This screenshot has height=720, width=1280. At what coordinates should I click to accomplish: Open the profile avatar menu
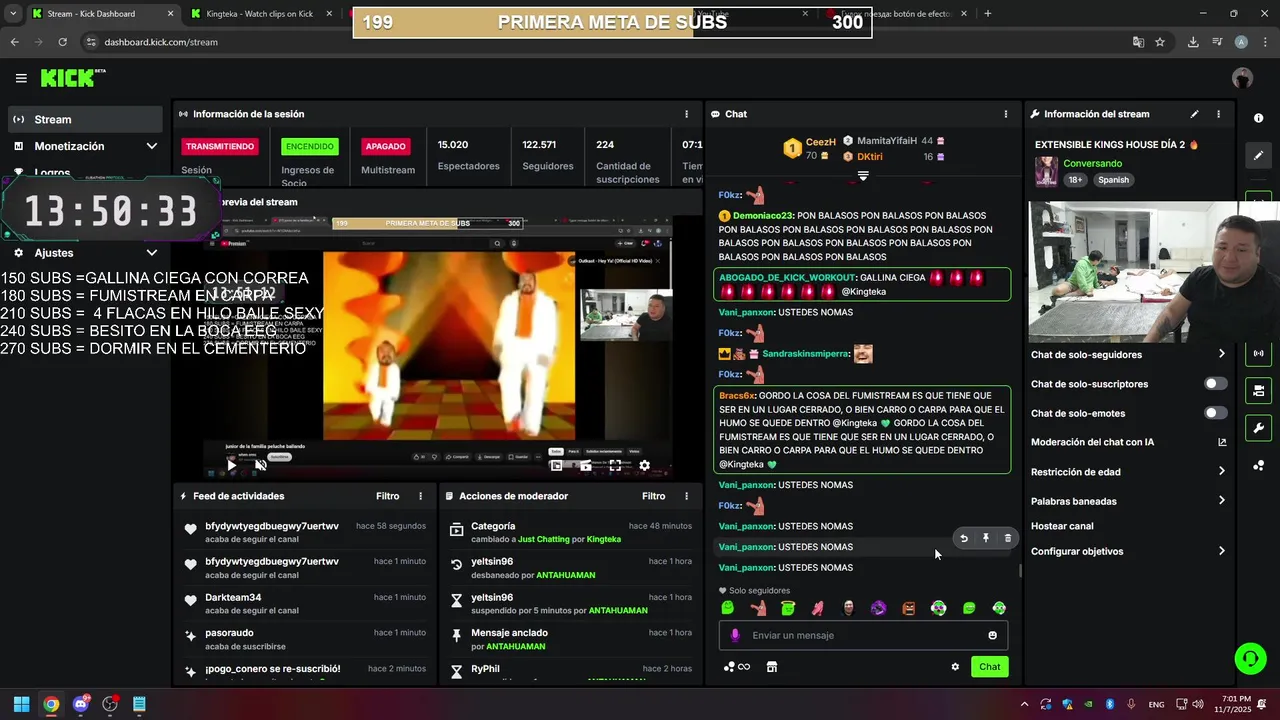pyautogui.click(x=1242, y=78)
